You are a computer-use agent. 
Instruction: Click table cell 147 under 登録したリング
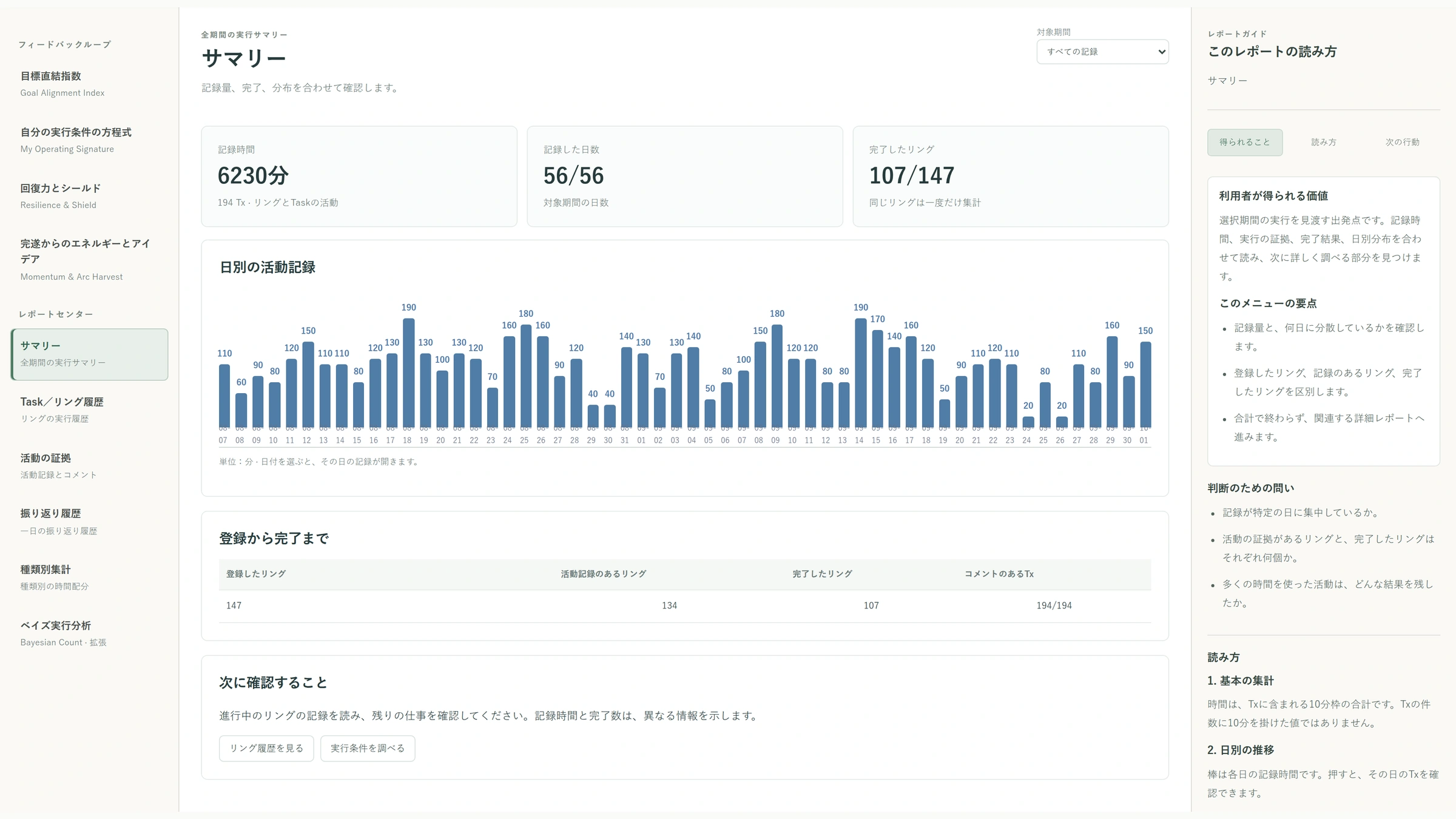click(x=234, y=605)
